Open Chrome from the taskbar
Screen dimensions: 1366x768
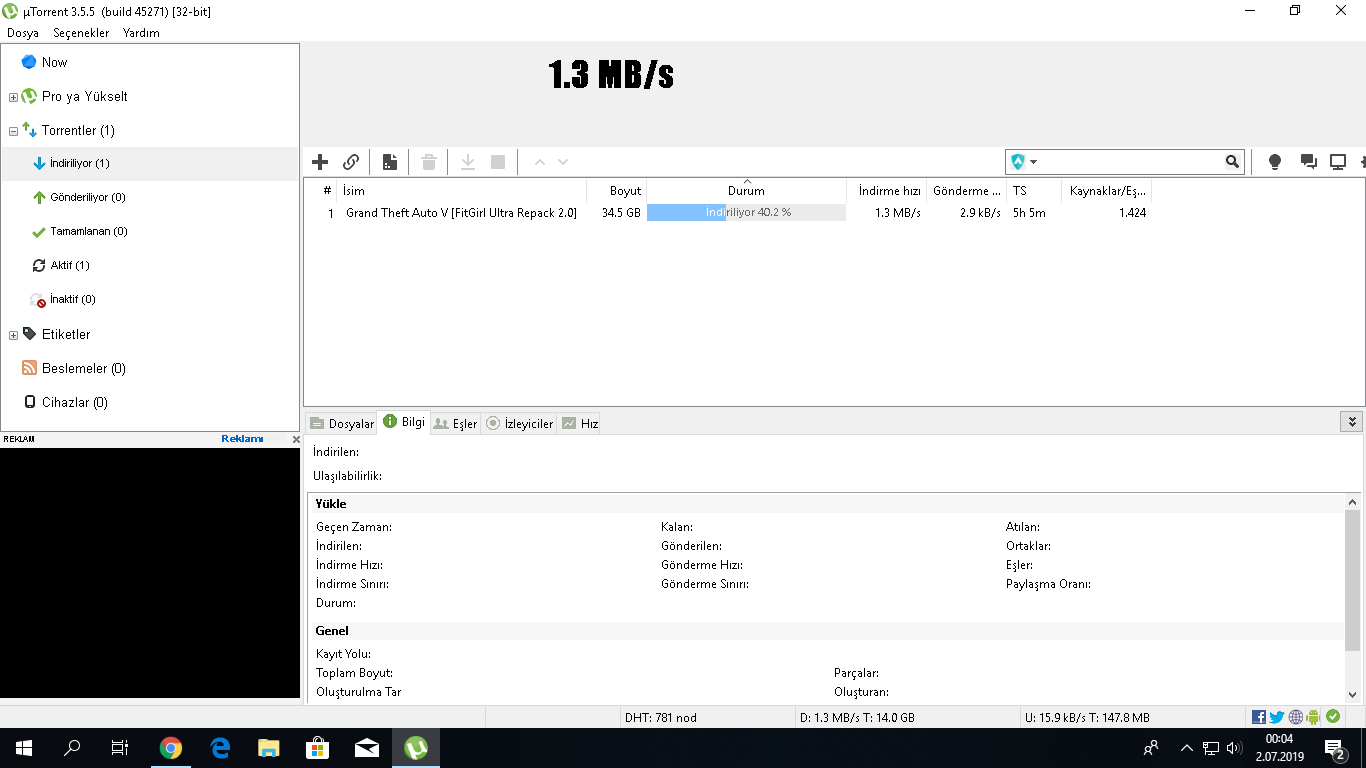pyautogui.click(x=171, y=748)
